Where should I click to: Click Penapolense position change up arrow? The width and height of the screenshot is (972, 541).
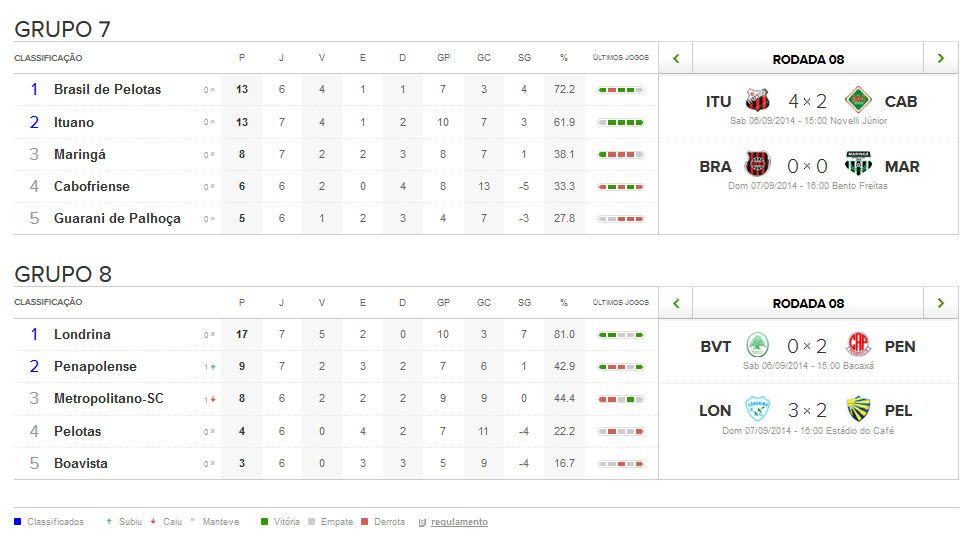pyautogui.click(x=213, y=367)
